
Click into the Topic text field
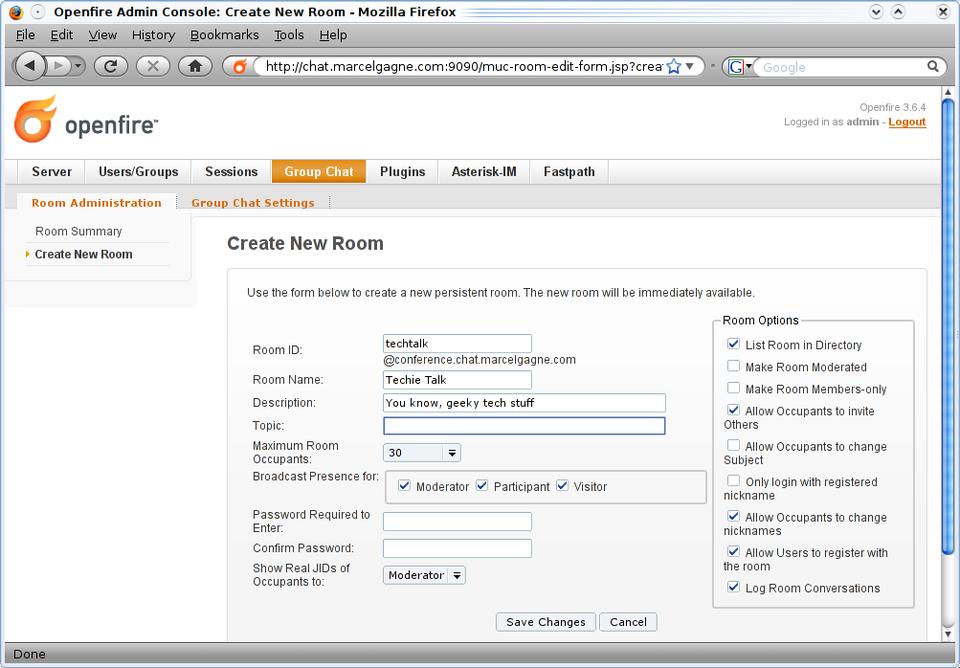tap(524, 426)
